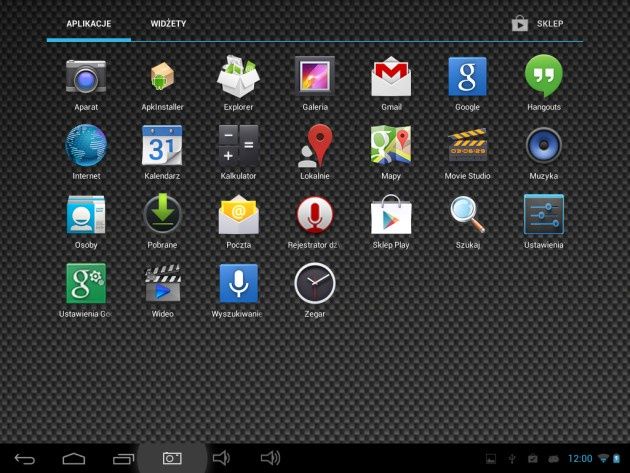Take a screenshot with camera button
Image resolution: width=630 pixels, height=473 pixels.
pos(172,459)
